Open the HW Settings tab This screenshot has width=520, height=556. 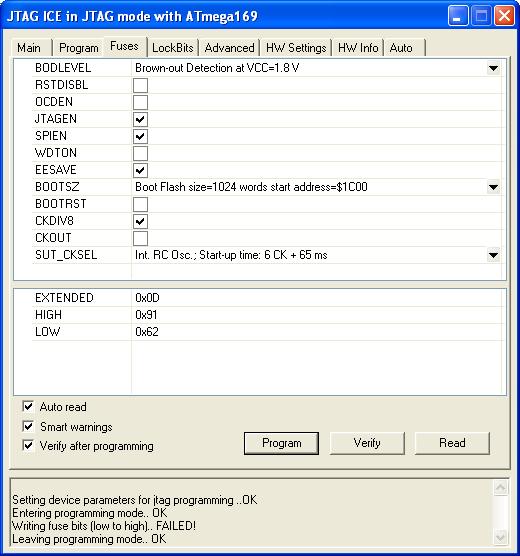pos(296,48)
